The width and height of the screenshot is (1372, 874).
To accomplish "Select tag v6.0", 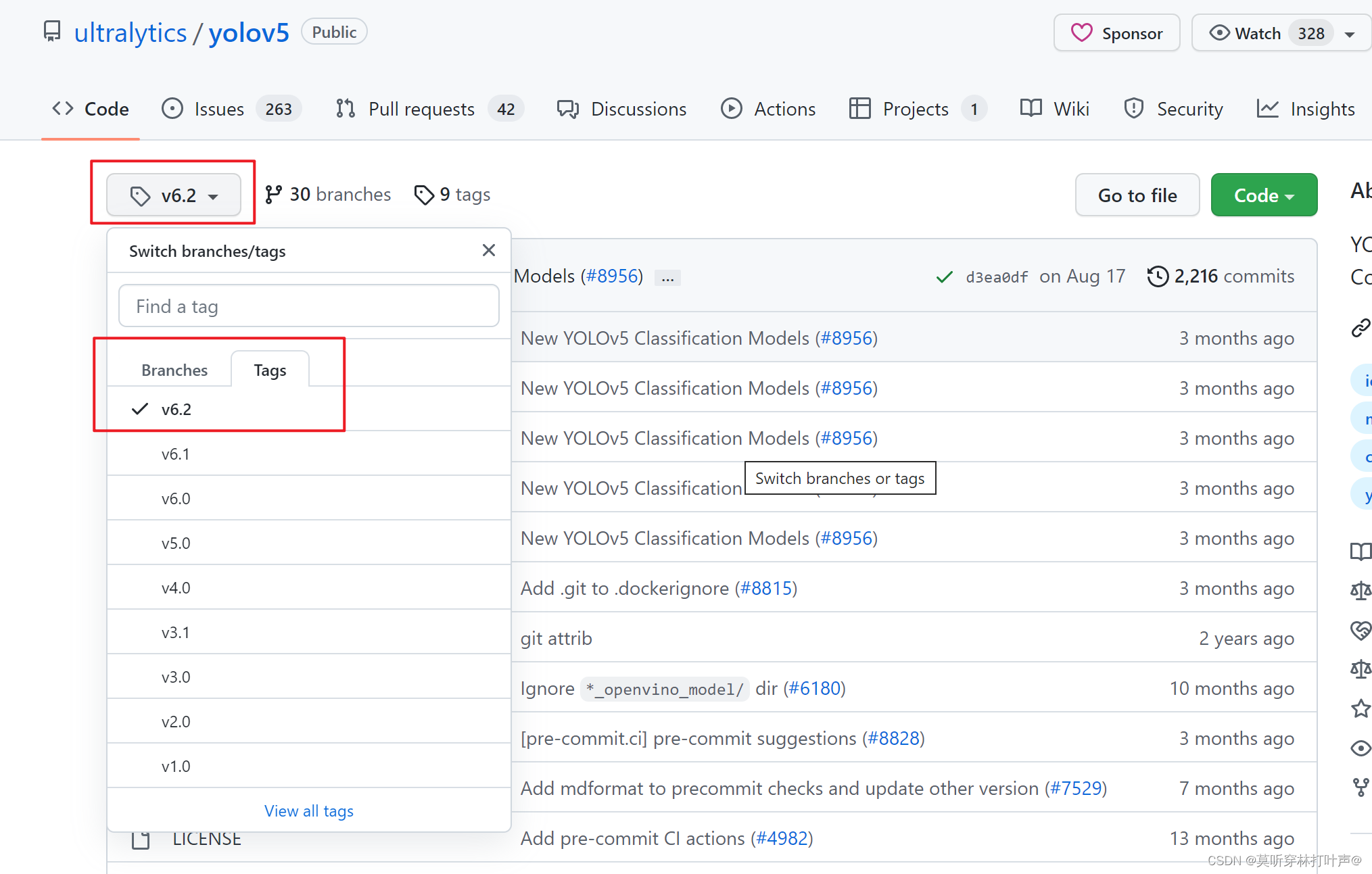I will (309, 498).
